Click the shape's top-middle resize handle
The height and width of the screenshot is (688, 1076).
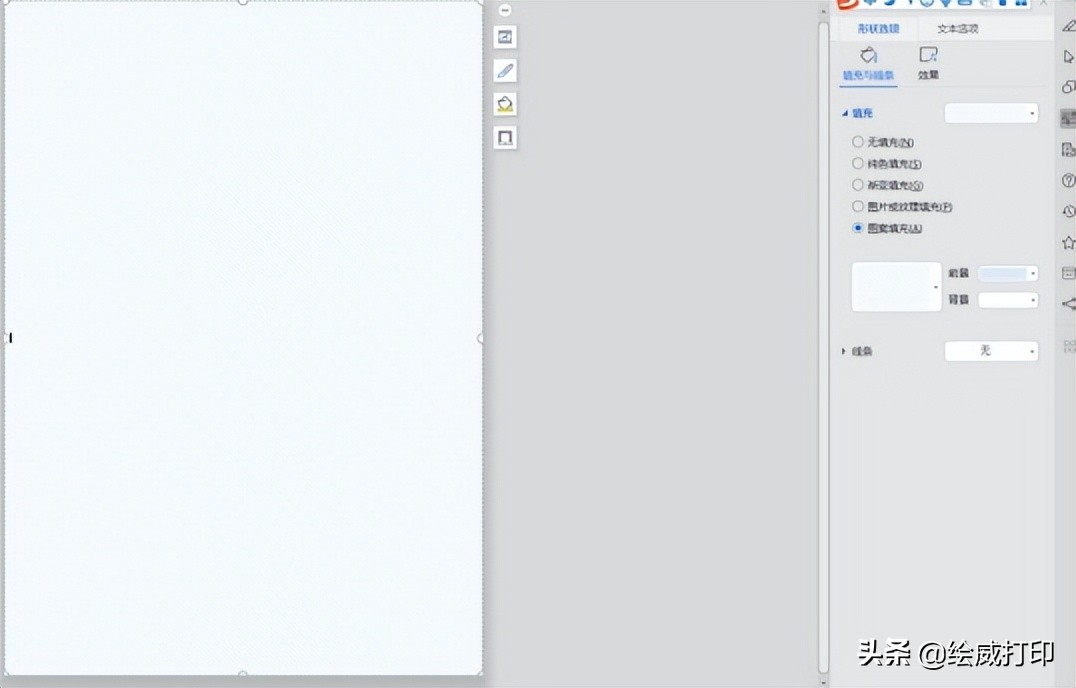(x=243, y=2)
